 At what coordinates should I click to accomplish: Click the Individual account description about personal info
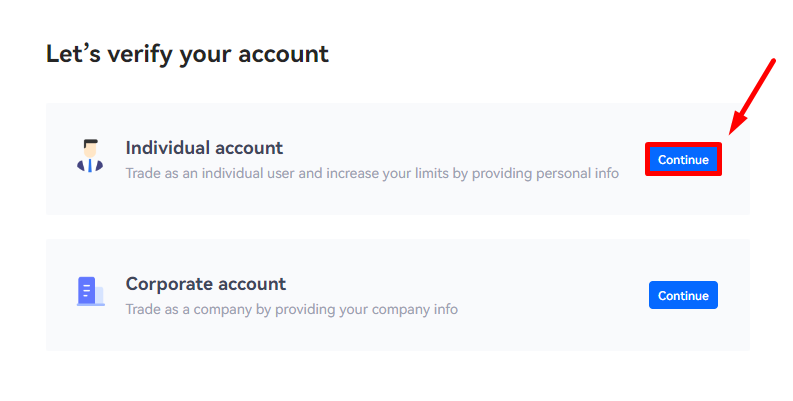click(x=372, y=173)
